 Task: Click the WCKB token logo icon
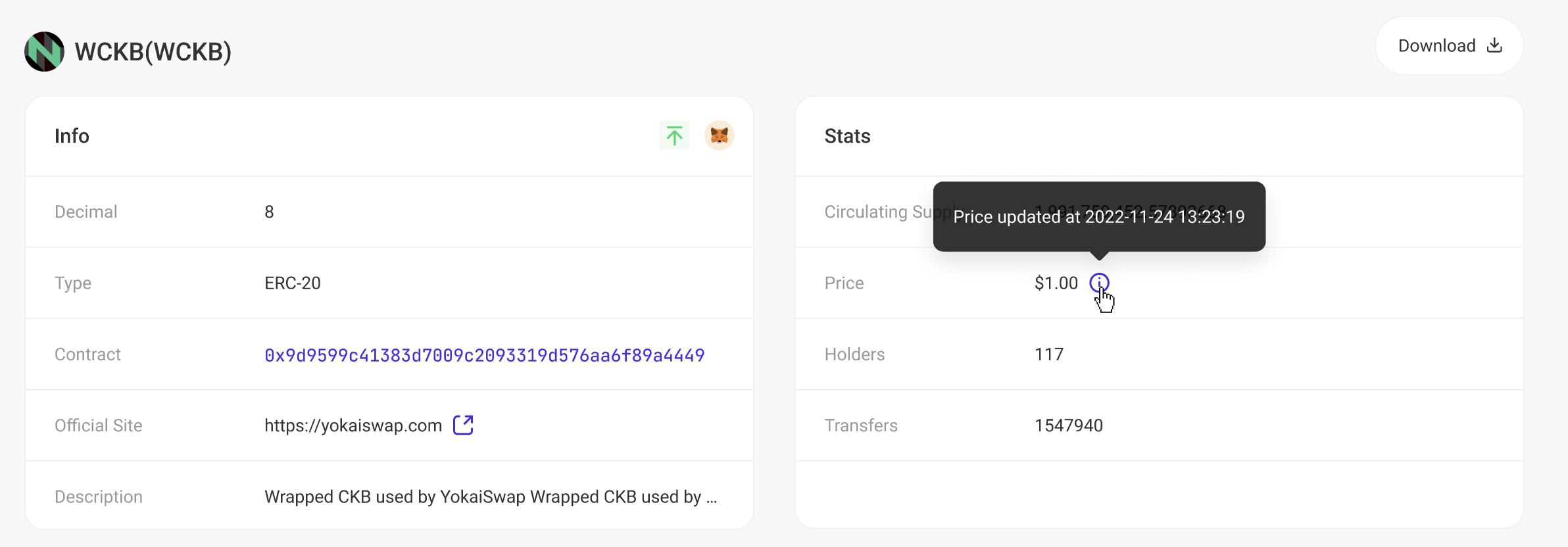[43, 51]
